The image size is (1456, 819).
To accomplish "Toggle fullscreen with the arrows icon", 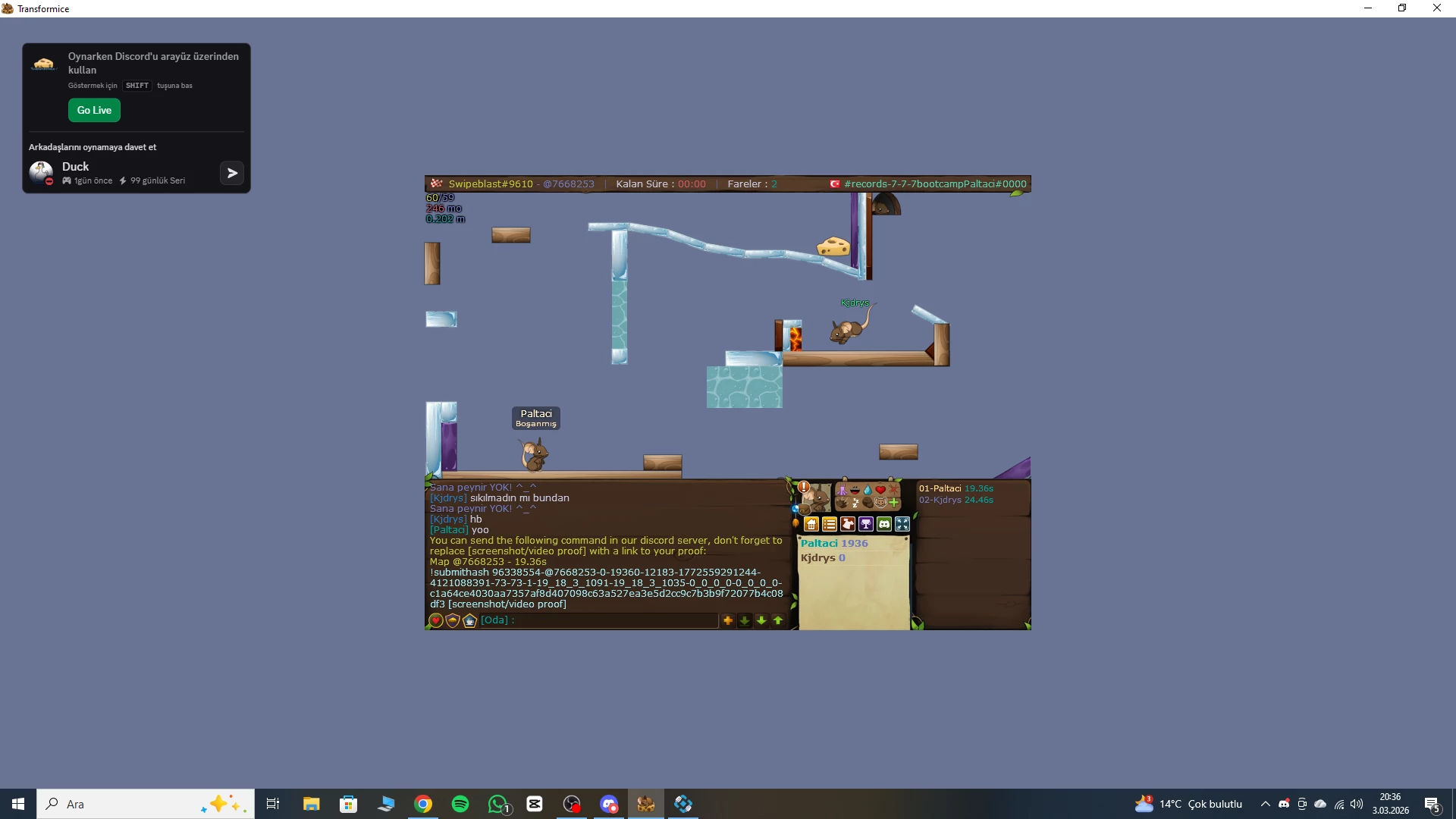I will click(x=902, y=524).
